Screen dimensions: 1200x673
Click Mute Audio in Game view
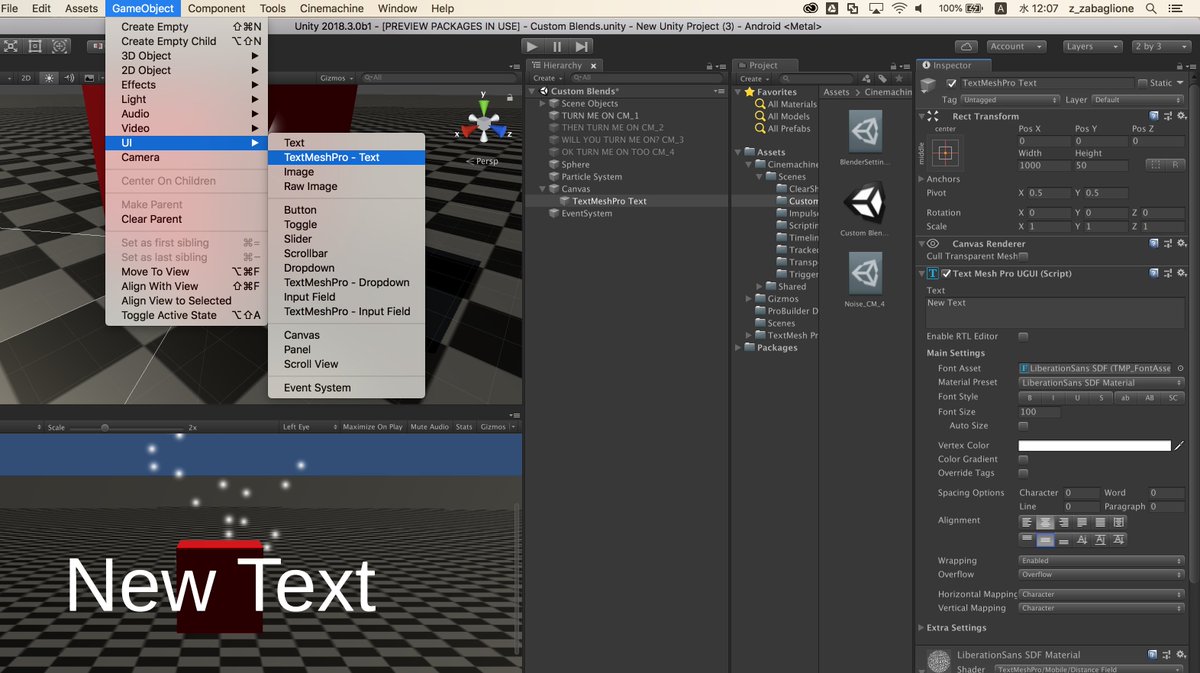tap(430, 427)
